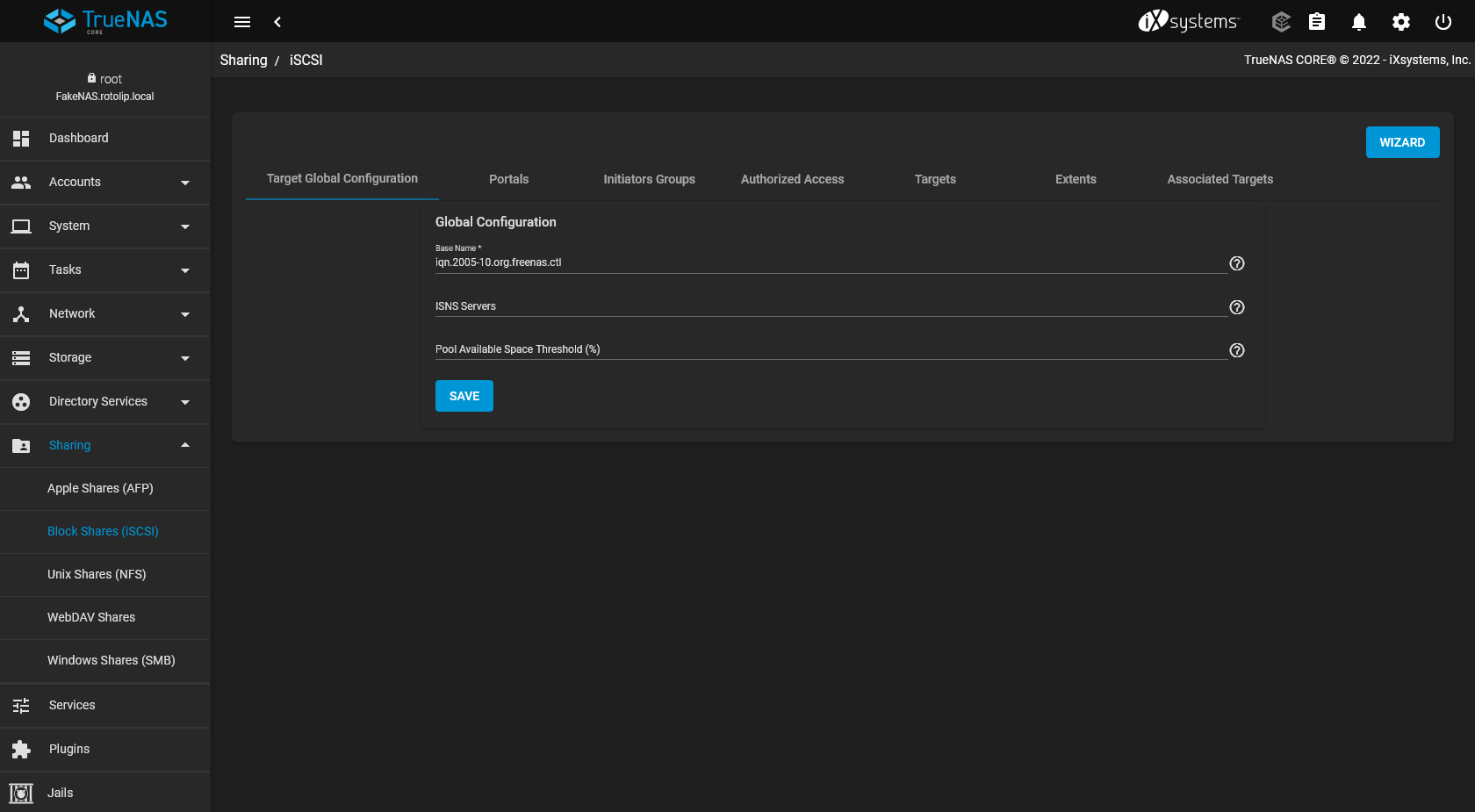
Task: Open the task manager clipboard icon
Action: 1316,21
